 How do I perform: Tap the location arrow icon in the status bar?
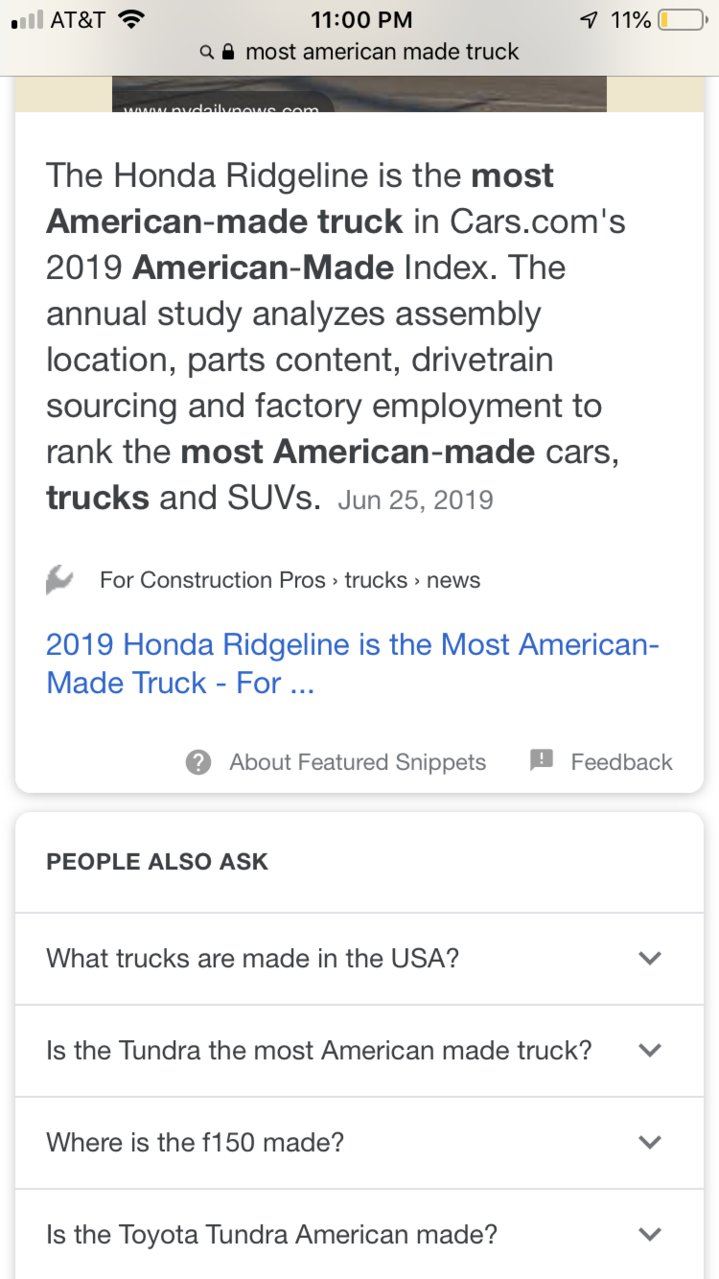click(x=590, y=19)
